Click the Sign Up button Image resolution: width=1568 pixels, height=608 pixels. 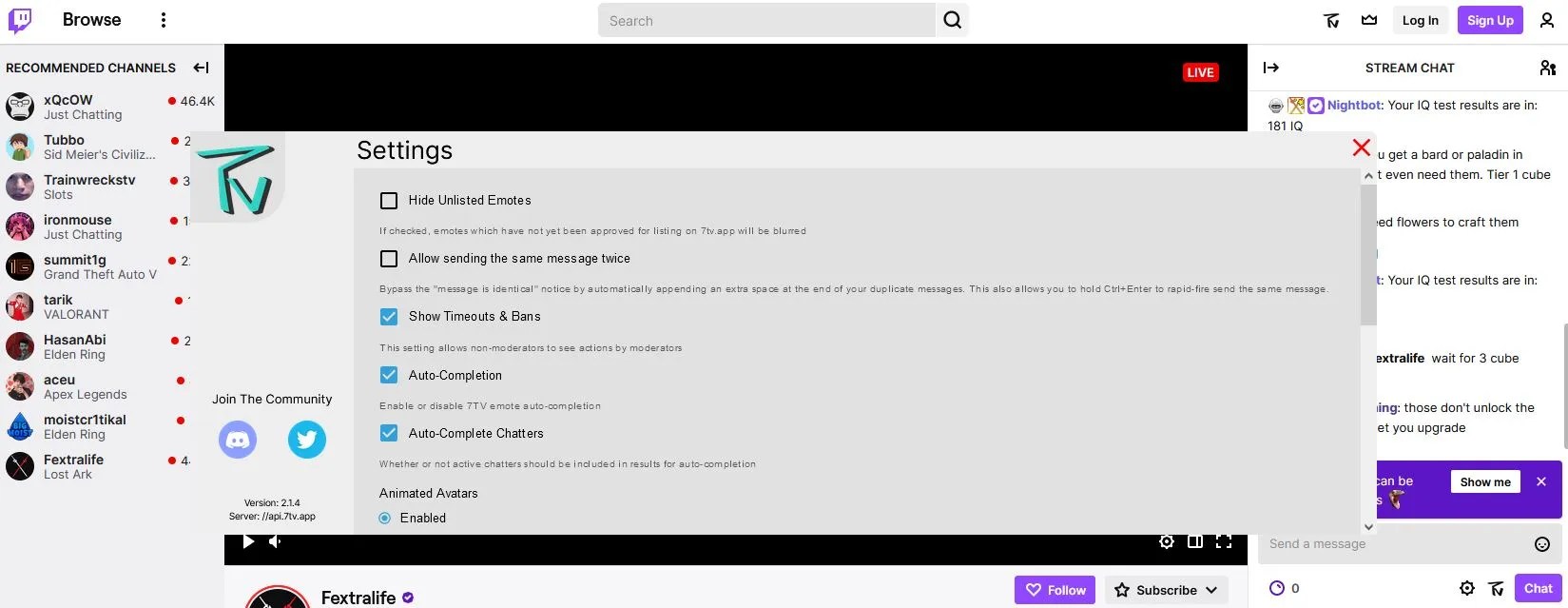(1490, 20)
